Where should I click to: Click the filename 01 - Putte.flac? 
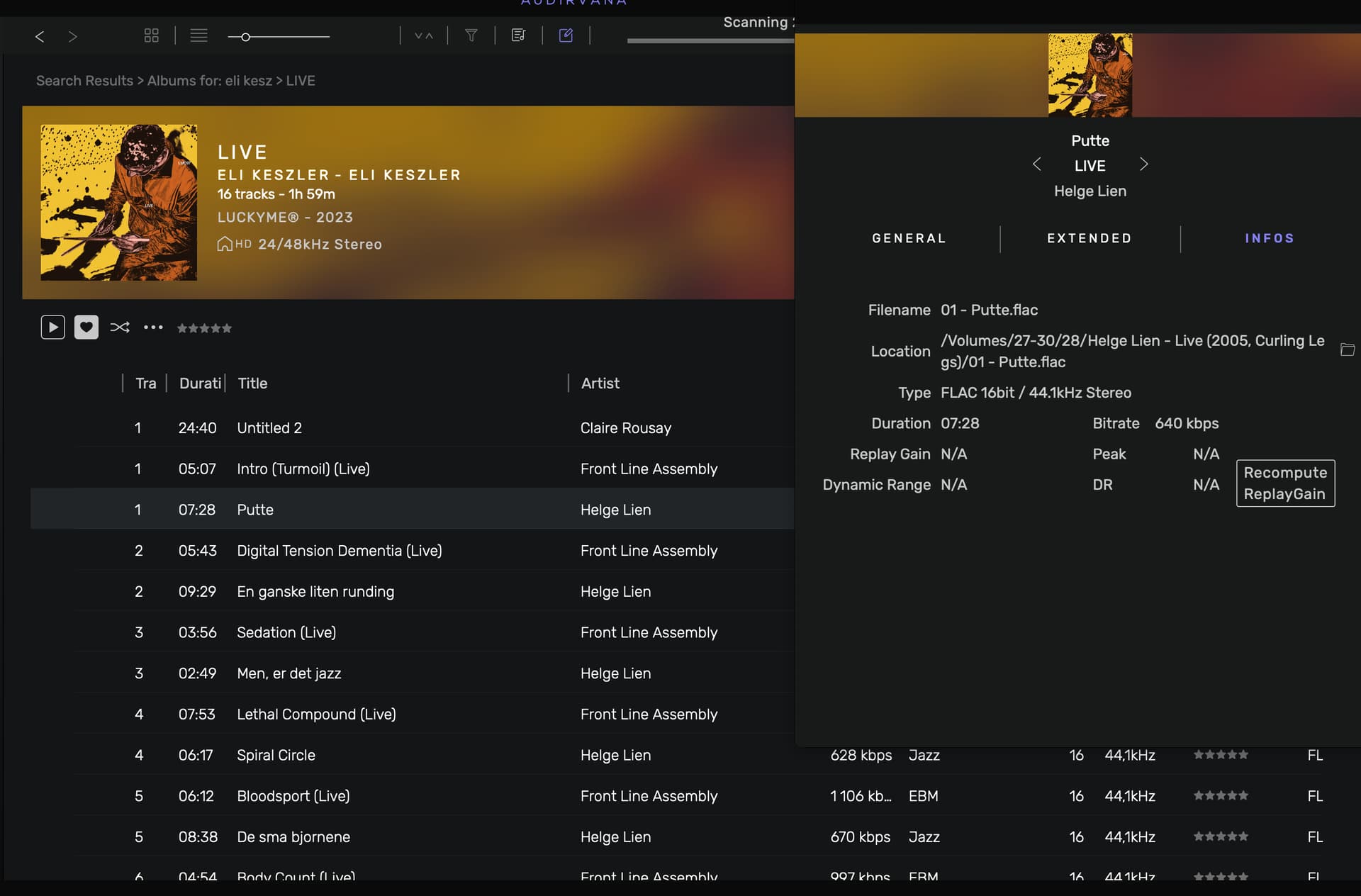(x=989, y=310)
